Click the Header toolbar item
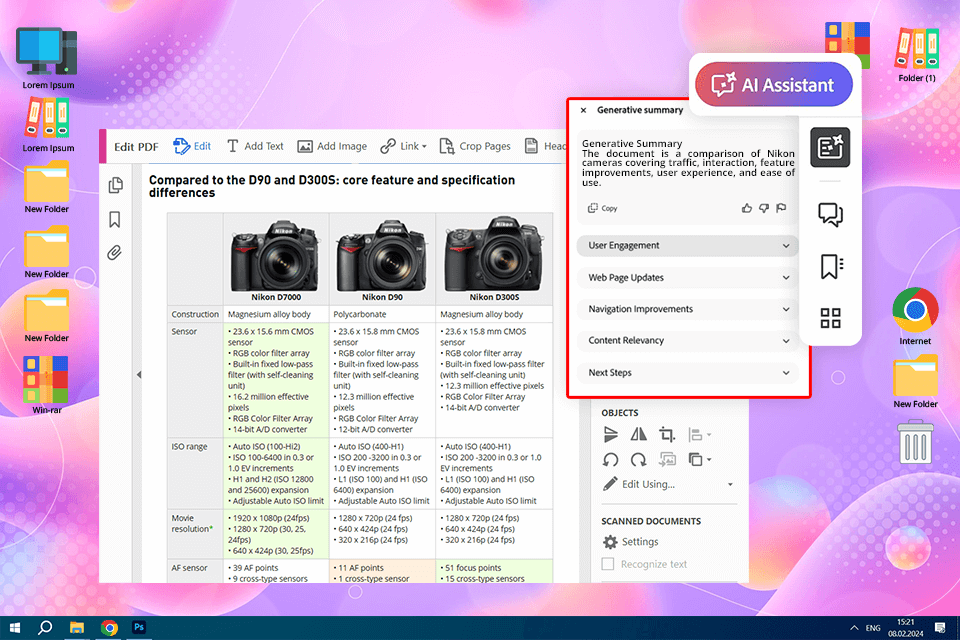 [546, 146]
